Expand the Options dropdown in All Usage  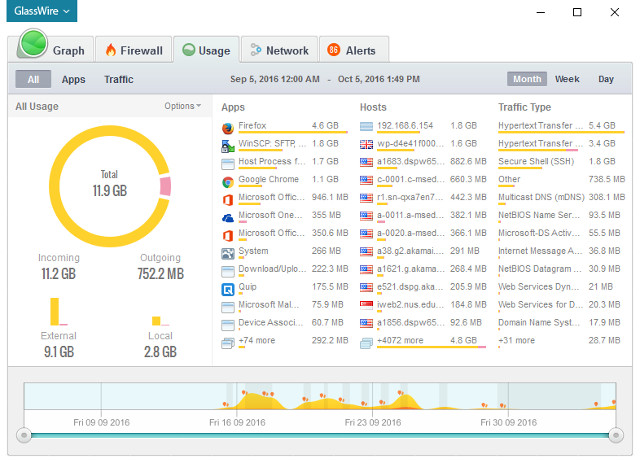(182, 106)
